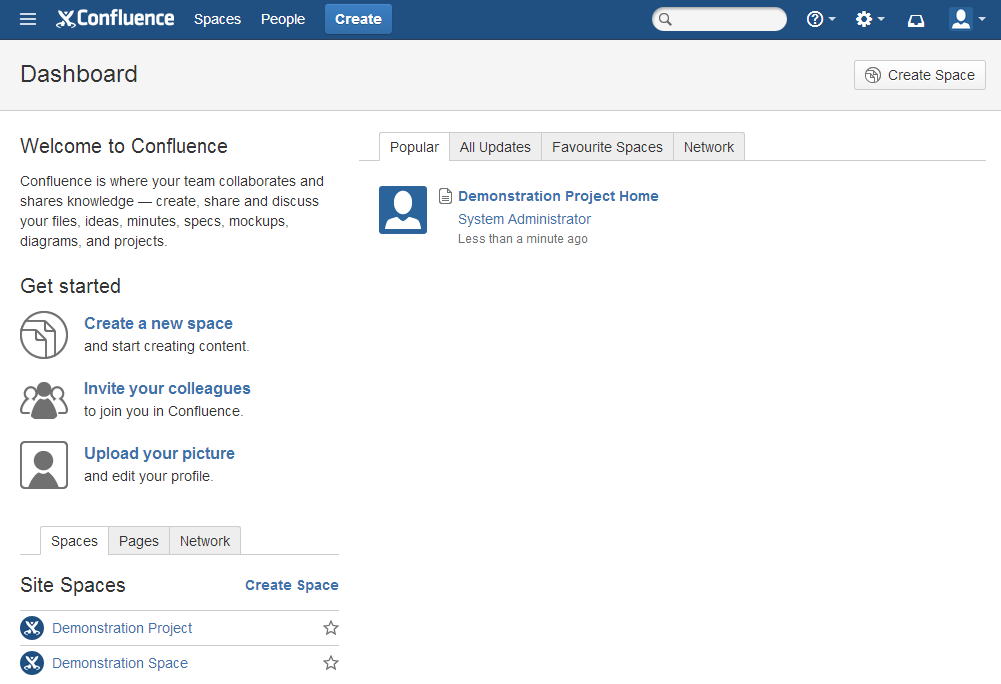Click Demonstration Project space logo icon
This screenshot has height=684, width=1001.
pyautogui.click(x=32, y=628)
